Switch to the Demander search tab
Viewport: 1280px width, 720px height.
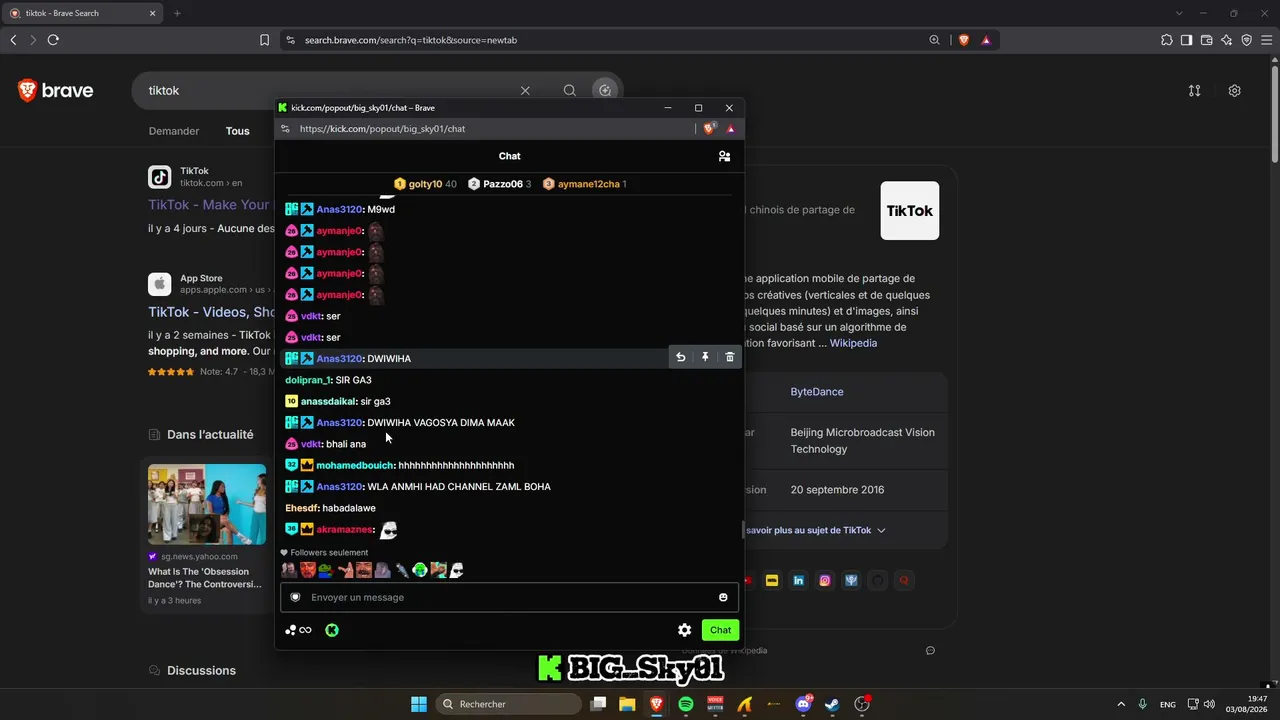[174, 131]
